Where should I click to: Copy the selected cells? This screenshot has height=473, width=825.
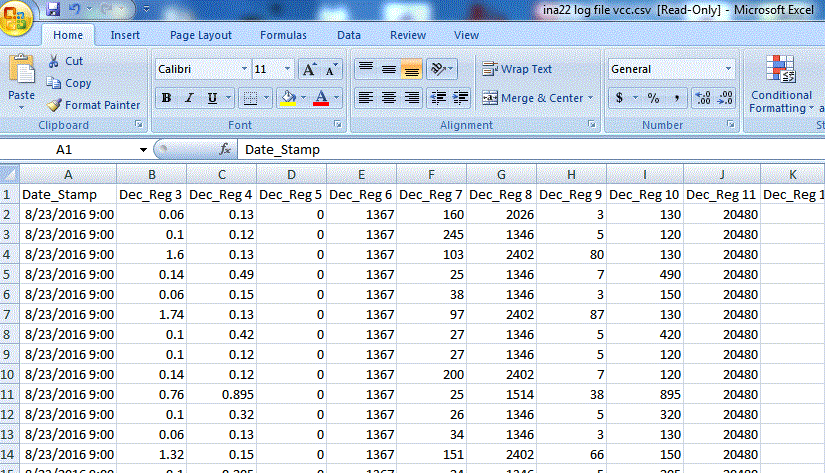pos(69,83)
